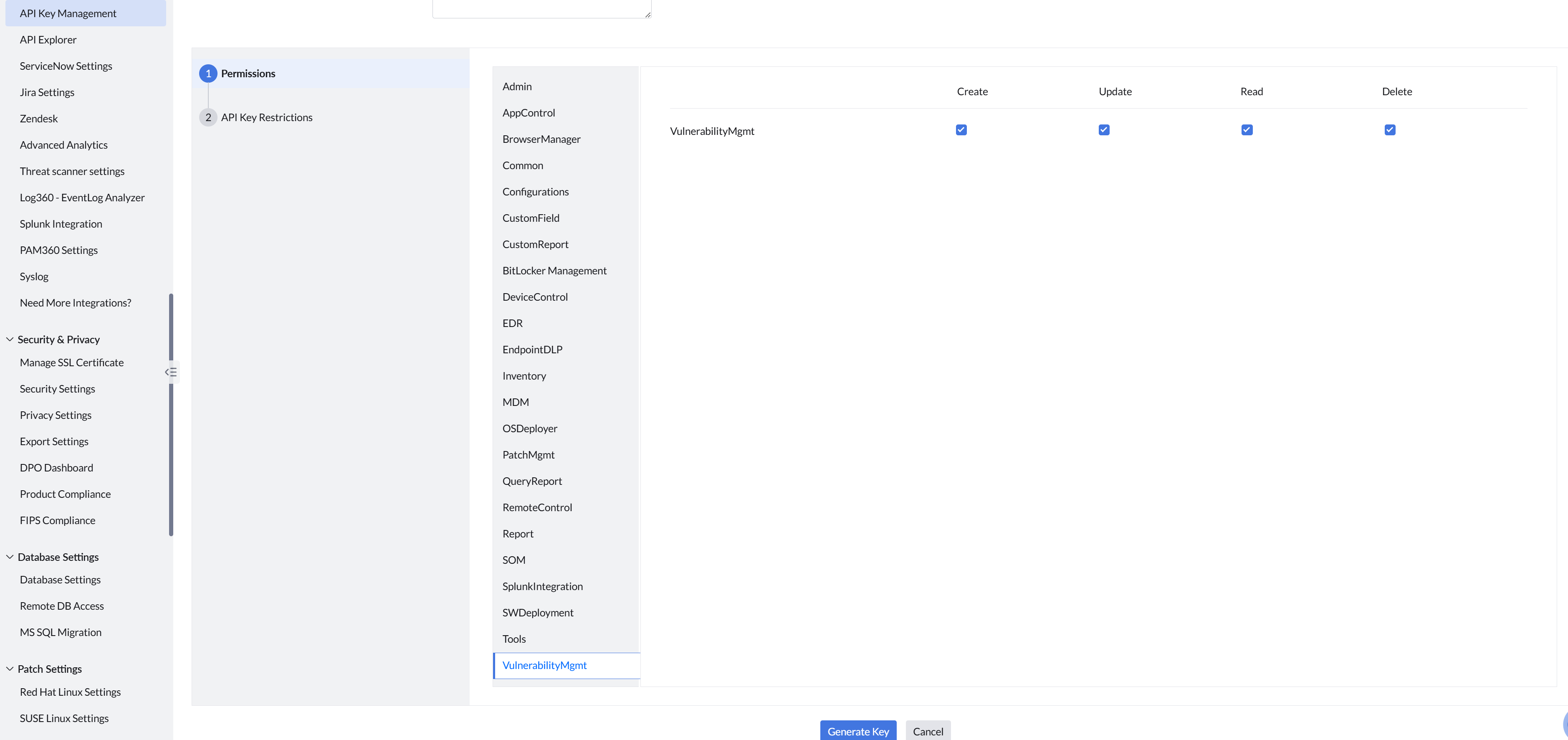Collapse the Database Settings section

click(10, 557)
